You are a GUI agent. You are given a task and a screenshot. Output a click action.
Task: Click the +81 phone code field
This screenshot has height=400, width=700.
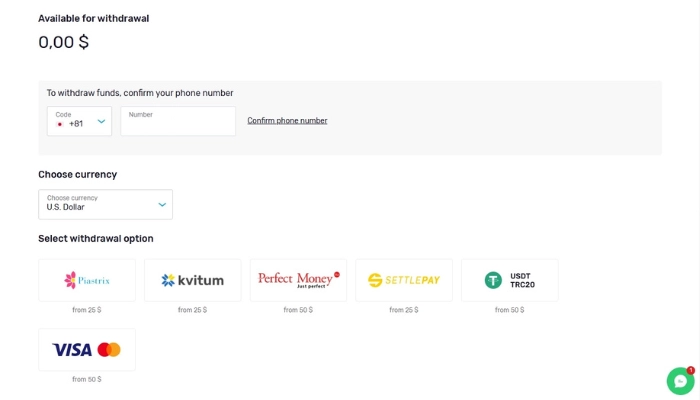coord(79,121)
